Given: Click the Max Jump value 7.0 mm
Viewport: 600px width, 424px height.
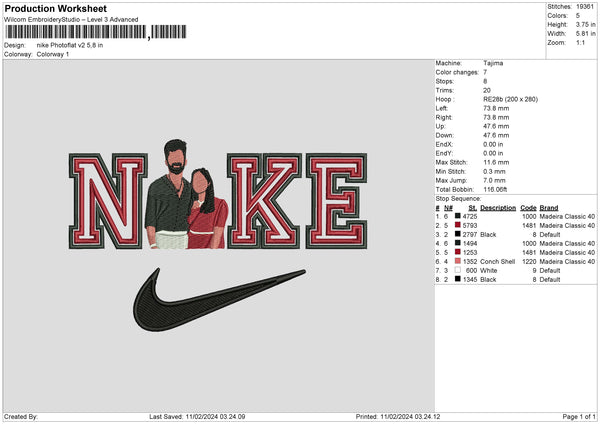Looking at the screenshot, I should tap(494, 180).
